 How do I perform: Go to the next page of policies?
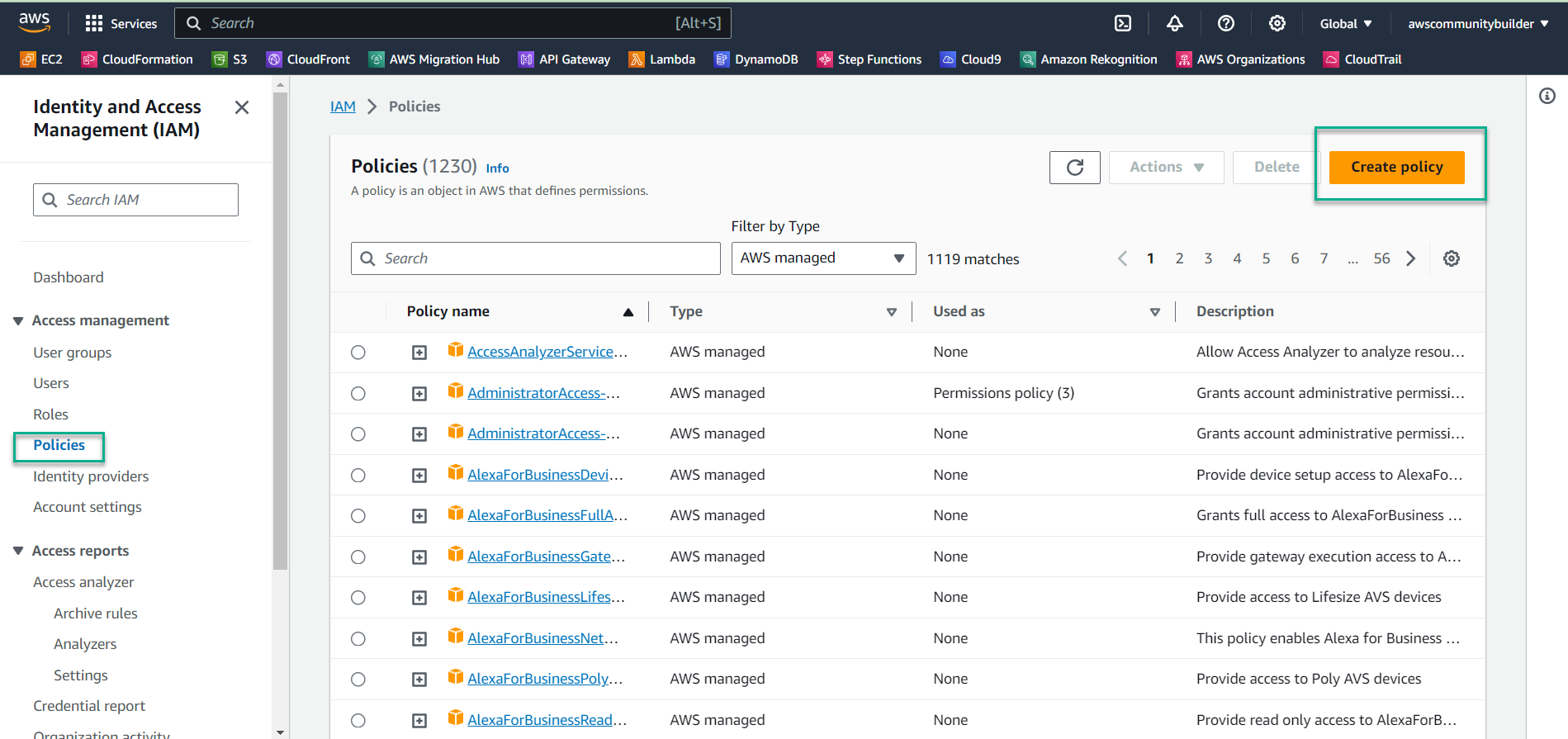pyautogui.click(x=1411, y=258)
